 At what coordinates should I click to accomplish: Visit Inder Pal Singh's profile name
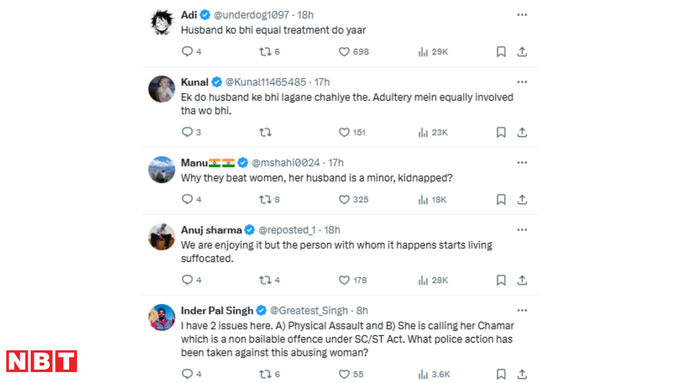tap(217, 311)
